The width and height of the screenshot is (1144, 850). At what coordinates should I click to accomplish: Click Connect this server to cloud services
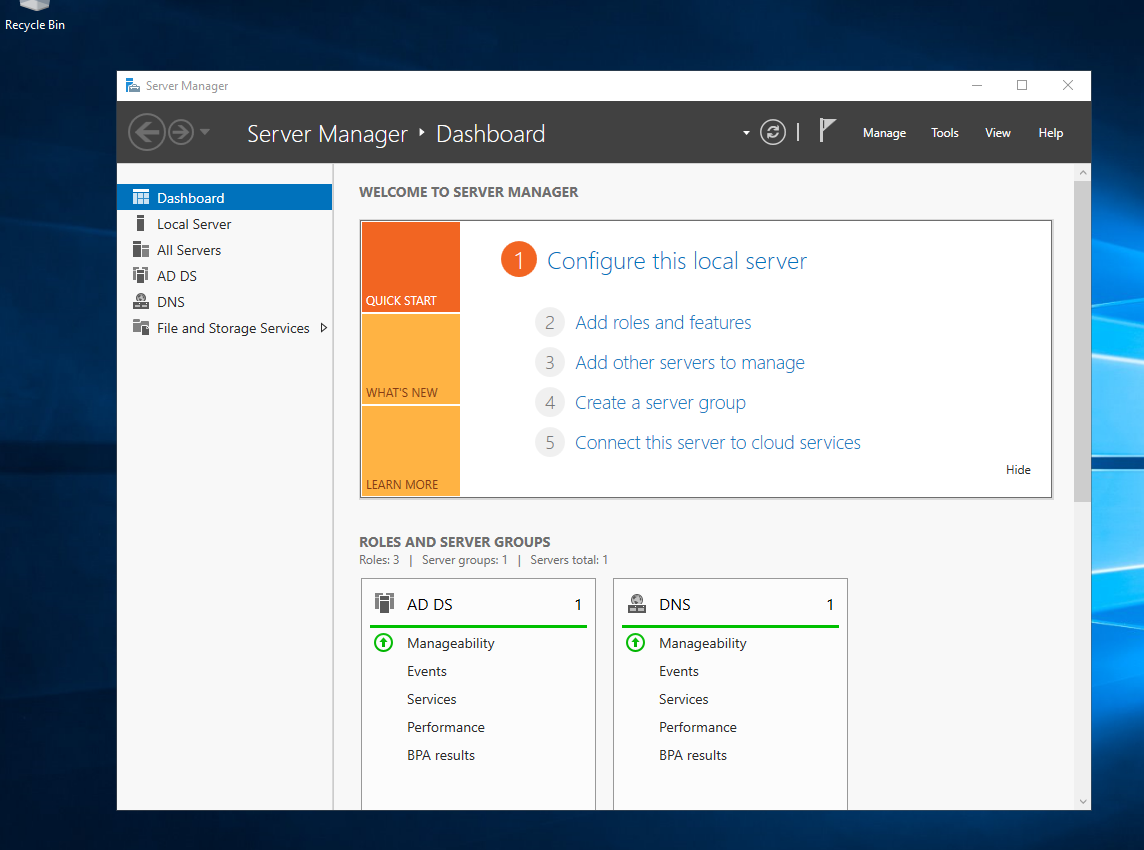(717, 443)
